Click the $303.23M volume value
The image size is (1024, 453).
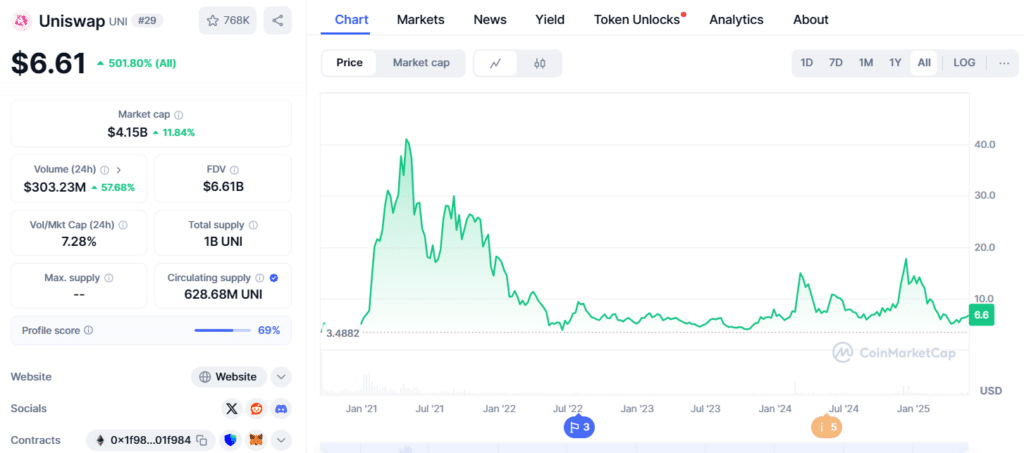point(55,187)
